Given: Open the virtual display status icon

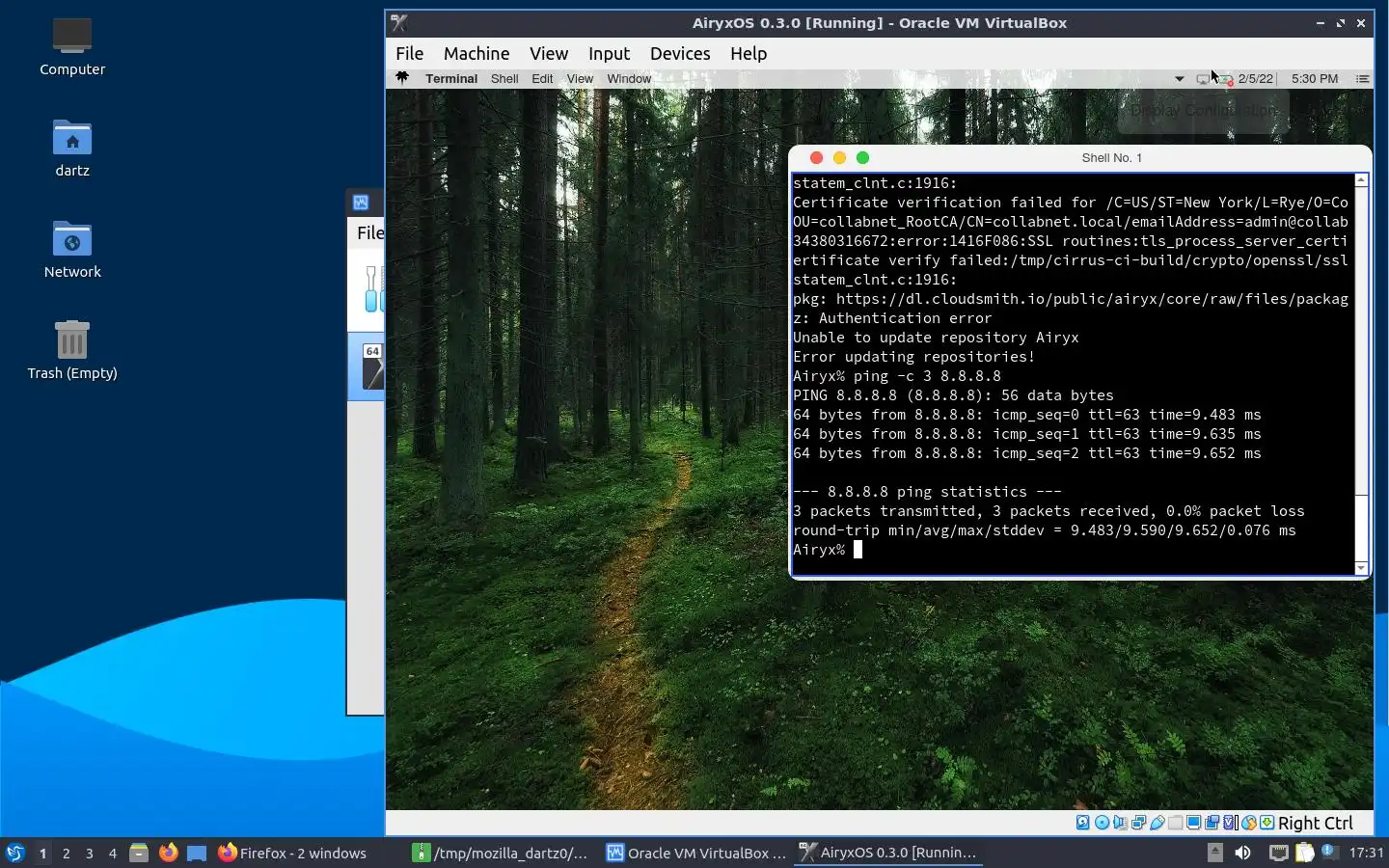Looking at the screenshot, I should pyautogui.click(x=1193, y=823).
